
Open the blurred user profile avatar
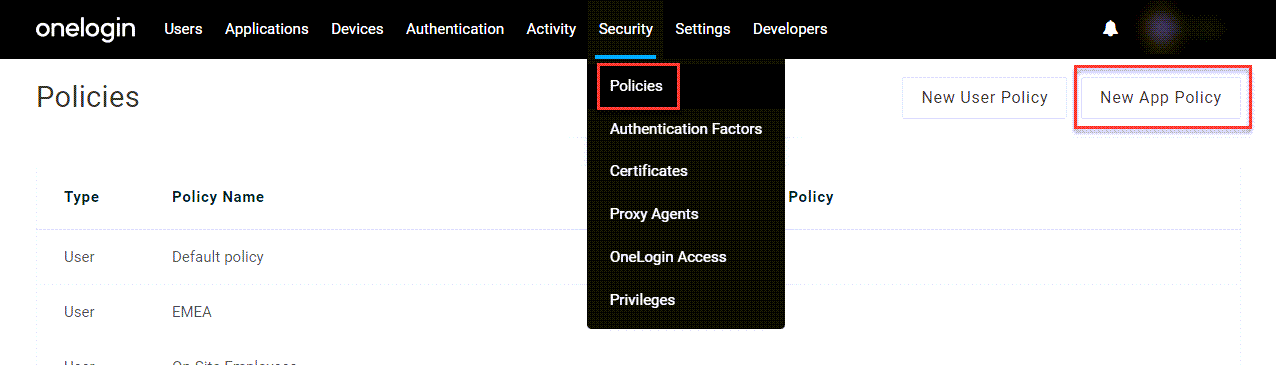click(1161, 29)
